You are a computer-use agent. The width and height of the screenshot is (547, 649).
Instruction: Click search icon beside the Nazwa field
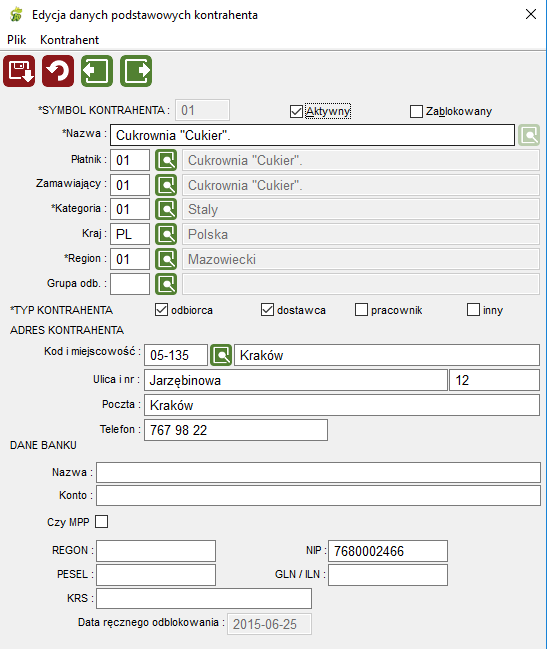point(529,135)
